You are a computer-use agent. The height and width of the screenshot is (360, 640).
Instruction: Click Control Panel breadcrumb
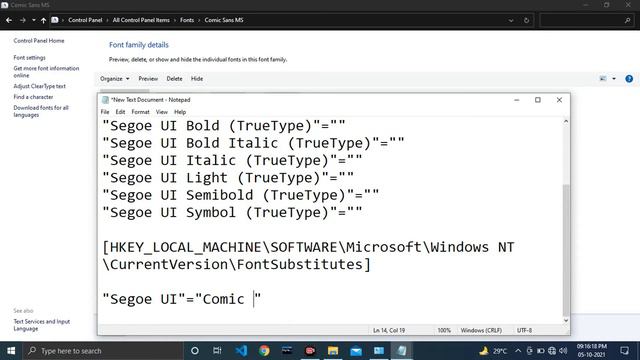pos(85,20)
